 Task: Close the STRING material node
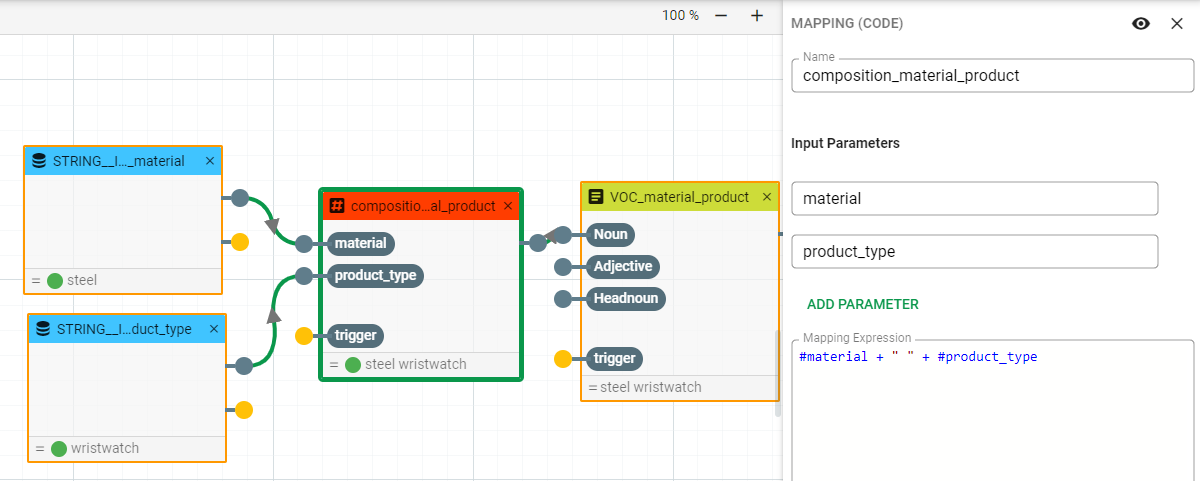coord(210,161)
